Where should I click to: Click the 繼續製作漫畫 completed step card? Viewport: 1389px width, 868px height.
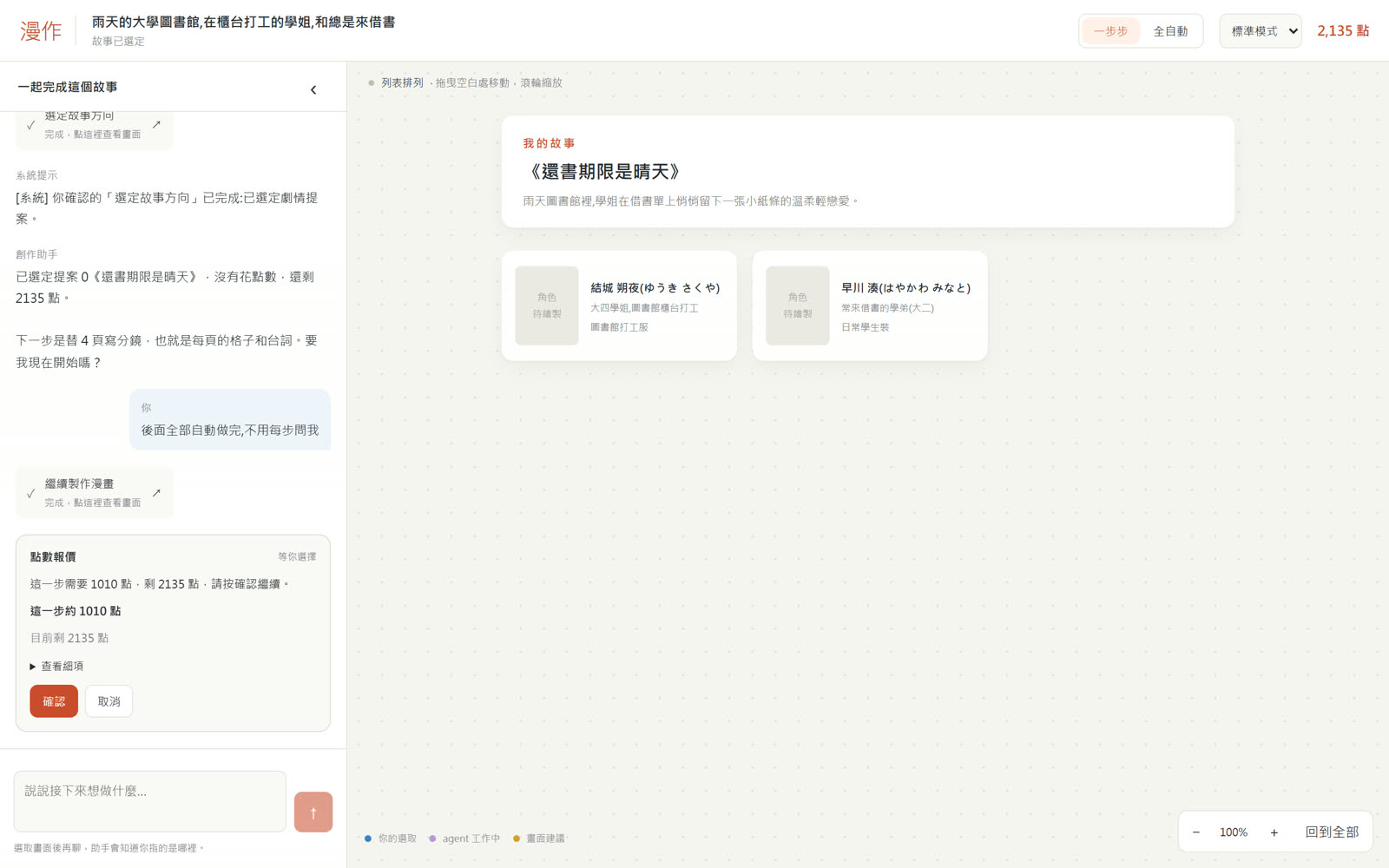point(95,492)
